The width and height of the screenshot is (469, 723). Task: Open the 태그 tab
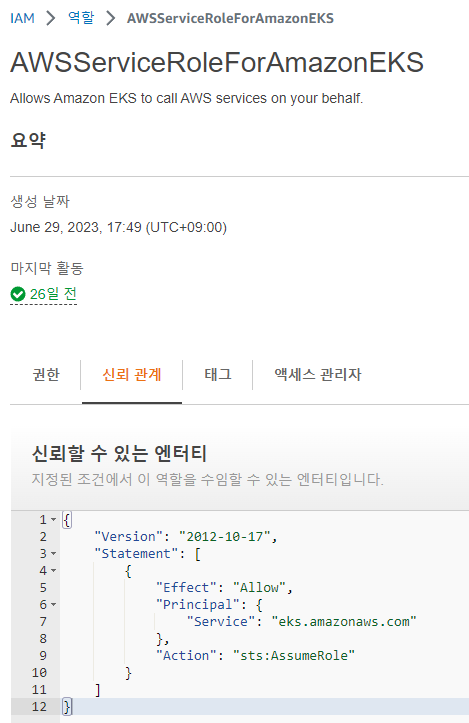click(218, 374)
